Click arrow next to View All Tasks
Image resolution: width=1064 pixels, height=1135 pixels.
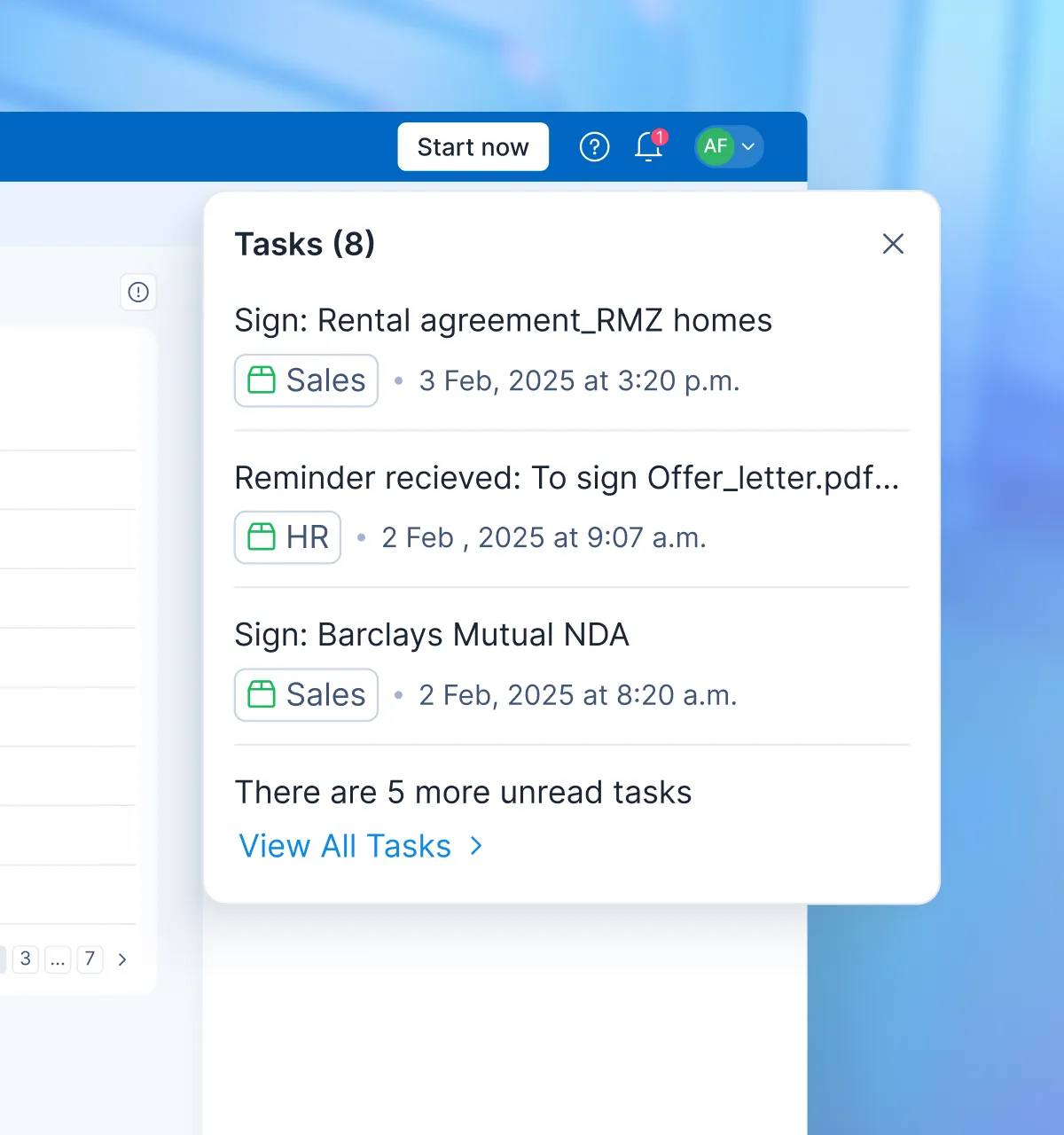(476, 846)
